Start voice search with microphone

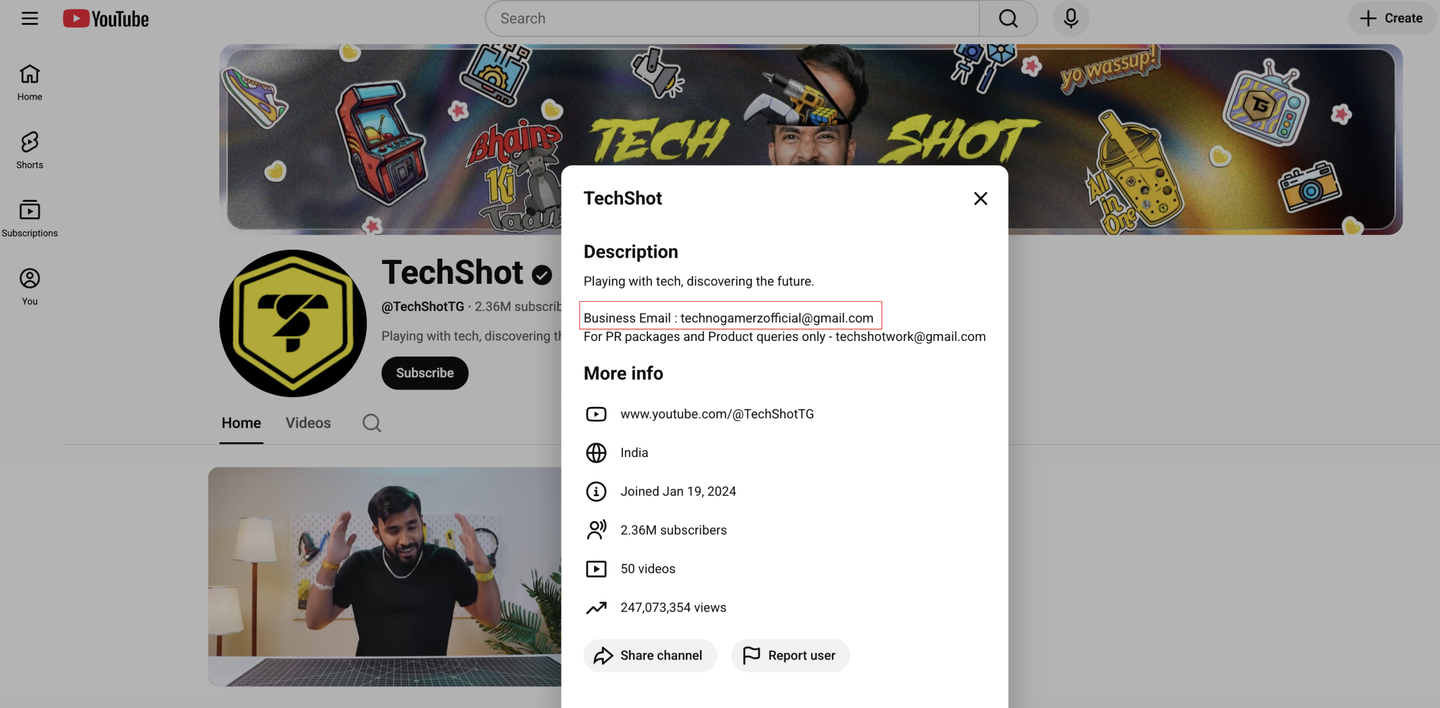click(1071, 18)
